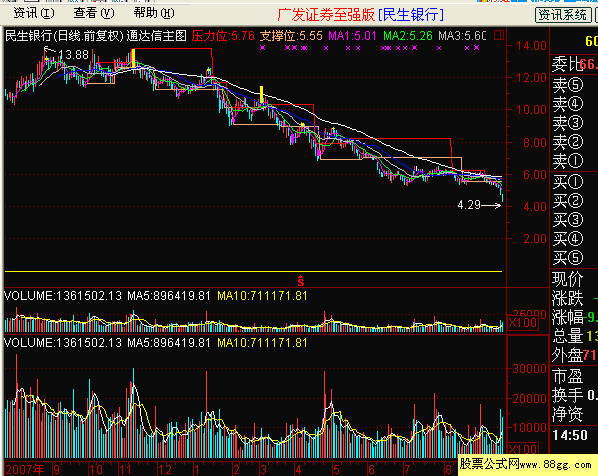Click the 6.00 price axis label

click(535, 175)
